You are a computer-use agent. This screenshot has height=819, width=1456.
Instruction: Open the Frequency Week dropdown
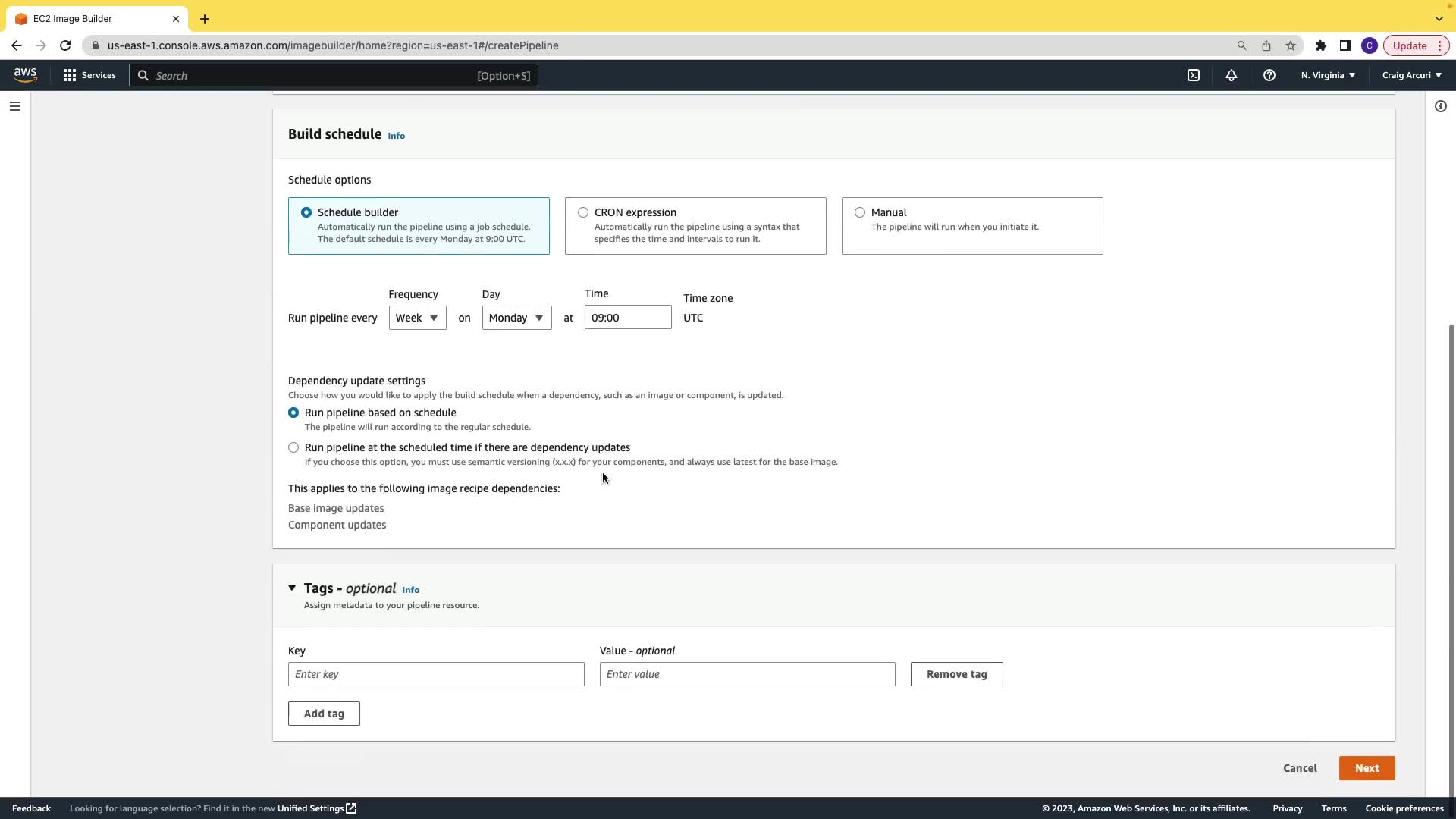pos(417,318)
